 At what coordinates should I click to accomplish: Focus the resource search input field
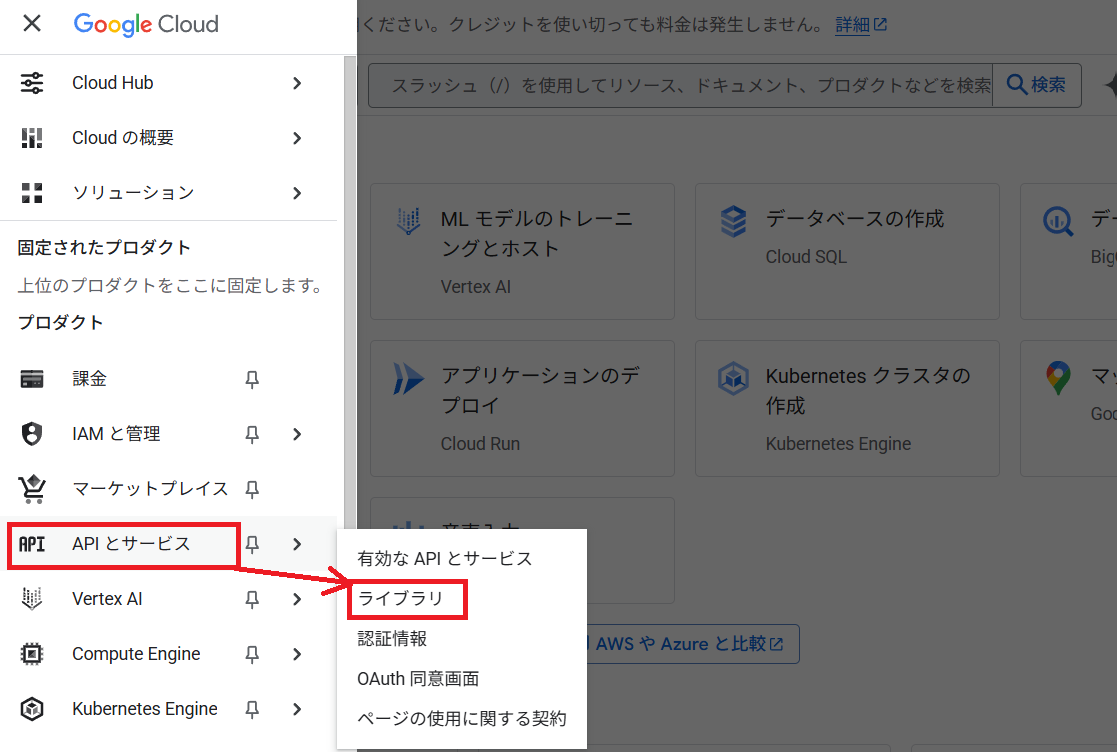[x=680, y=85]
